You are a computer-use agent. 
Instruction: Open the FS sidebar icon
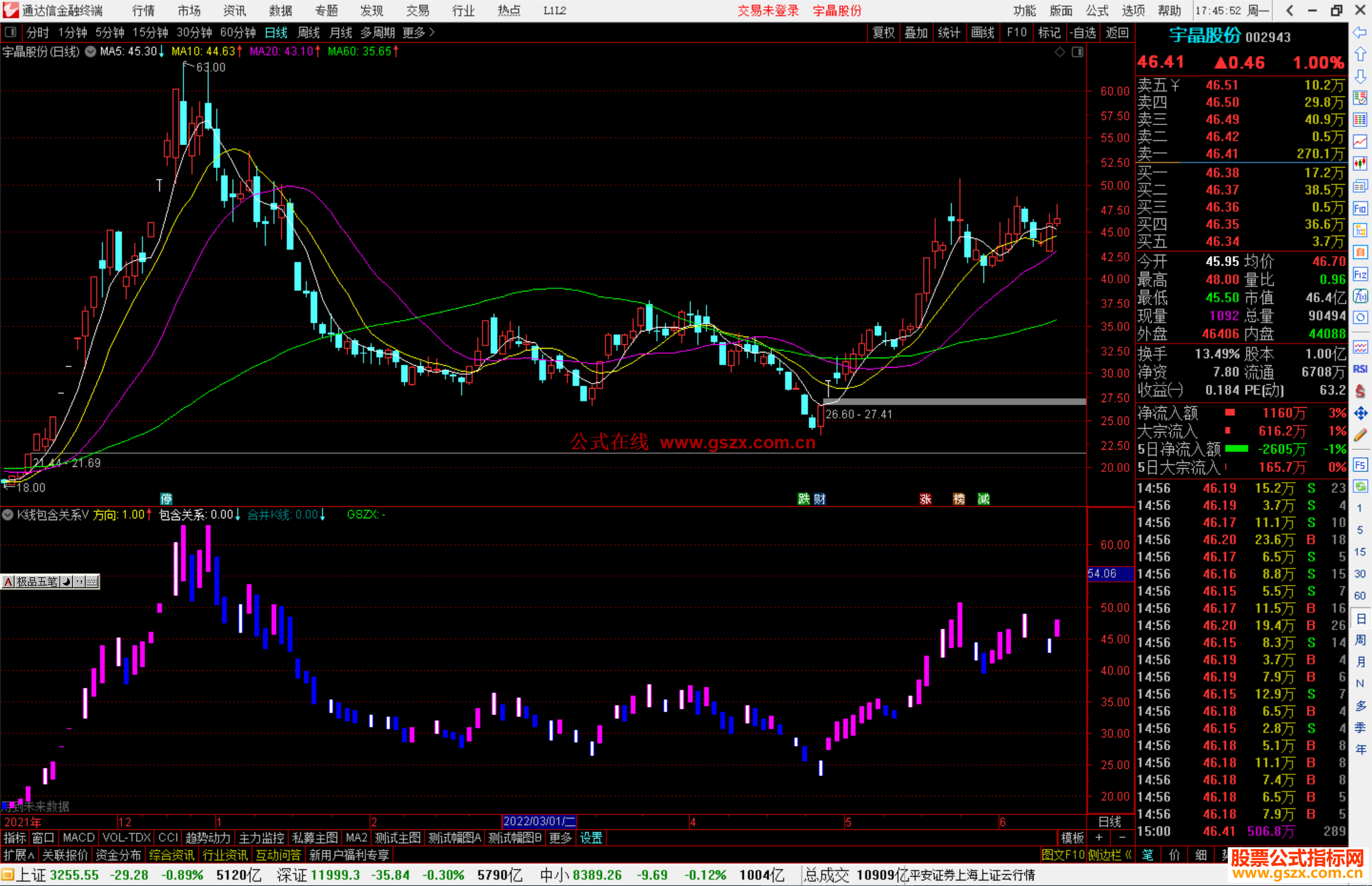click(x=1360, y=465)
